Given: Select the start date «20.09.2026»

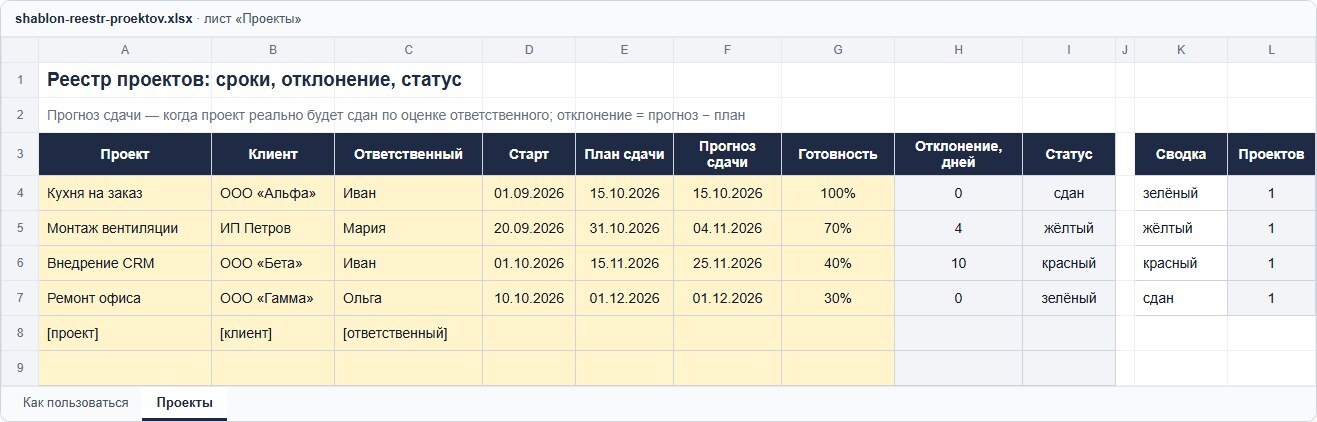Looking at the screenshot, I should click(529, 228).
